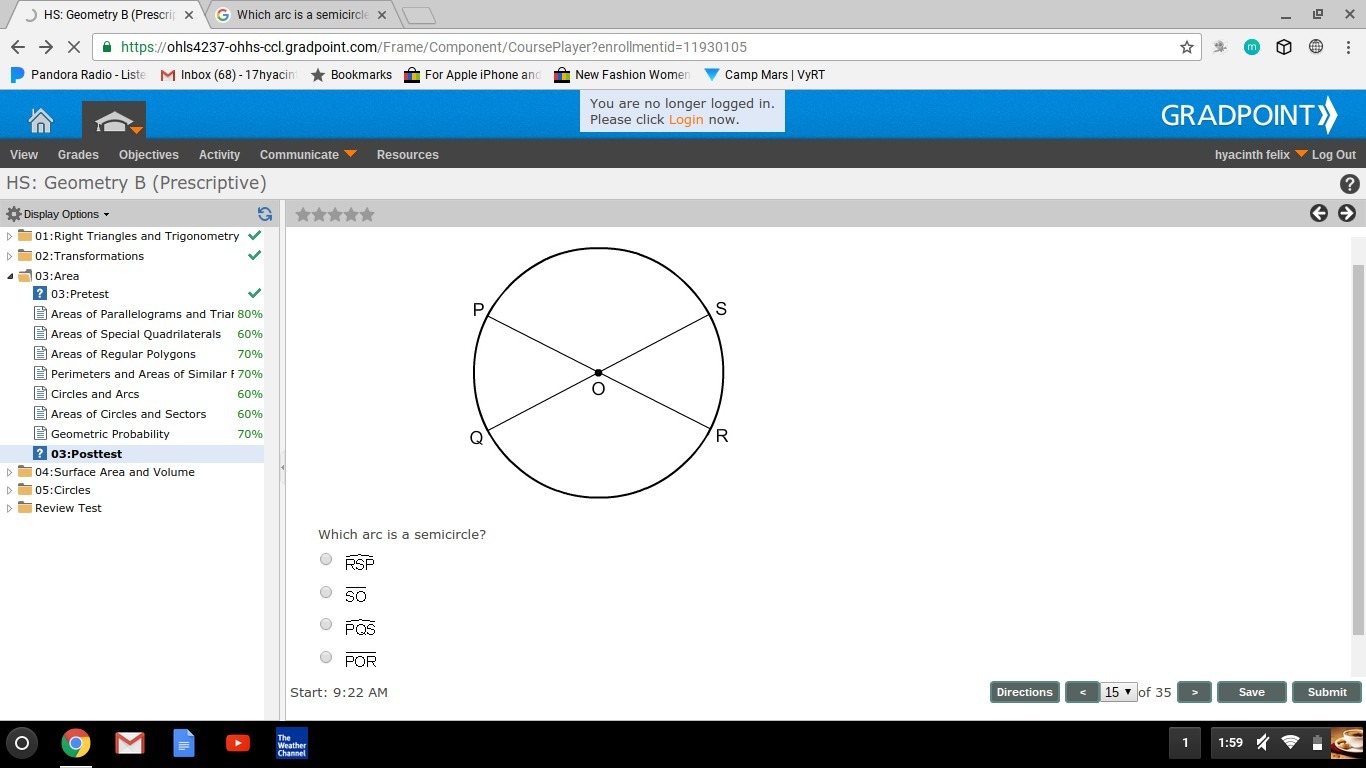Open YouTube from the shelf
The width and height of the screenshot is (1366, 768).
[x=238, y=743]
